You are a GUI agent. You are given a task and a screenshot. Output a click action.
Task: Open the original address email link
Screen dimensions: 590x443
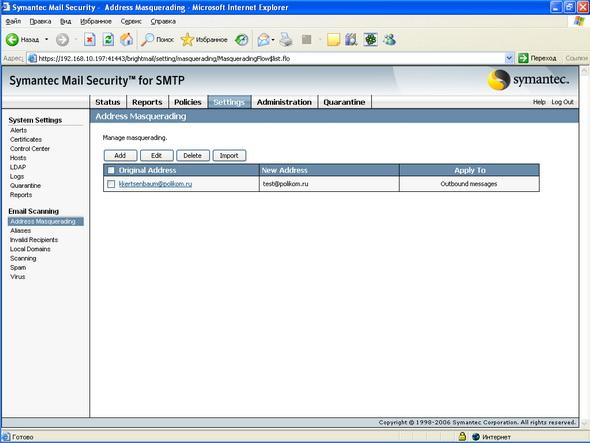point(155,184)
